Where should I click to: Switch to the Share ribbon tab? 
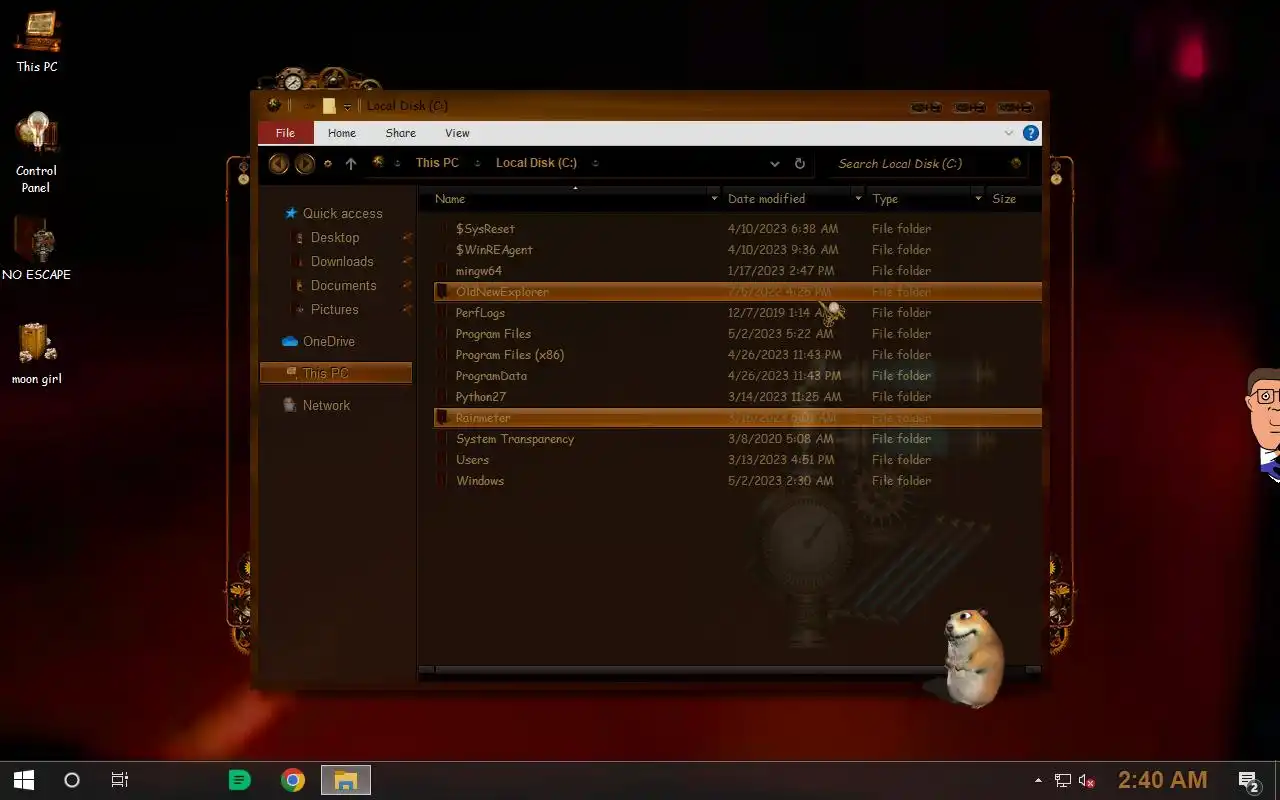[x=401, y=133]
